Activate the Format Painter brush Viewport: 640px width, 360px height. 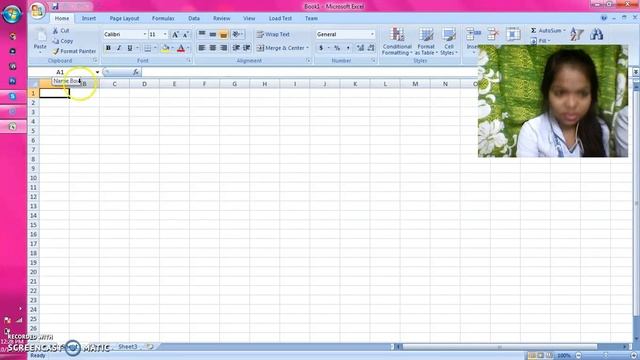74,51
